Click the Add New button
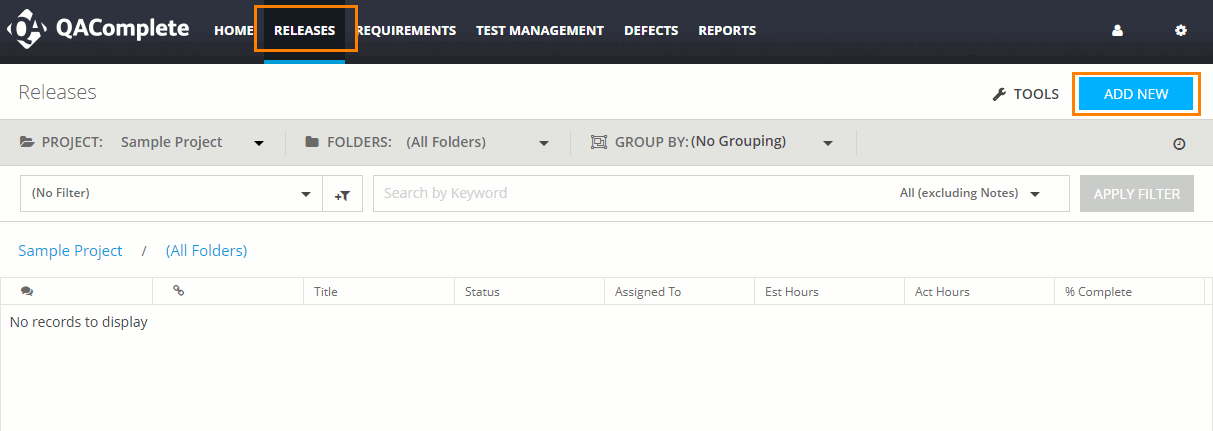Image resolution: width=1213 pixels, height=431 pixels. 1136,94
